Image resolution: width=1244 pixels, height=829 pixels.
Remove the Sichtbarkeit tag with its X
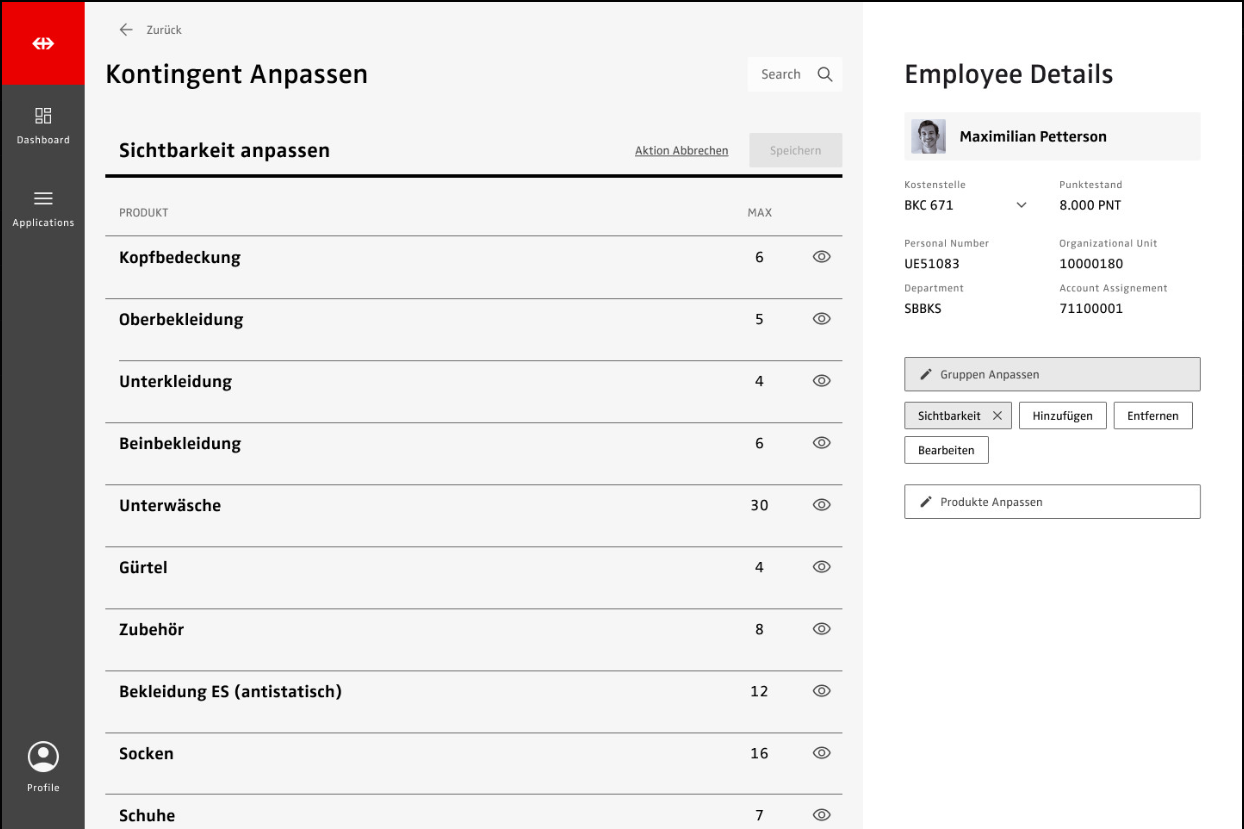point(997,416)
